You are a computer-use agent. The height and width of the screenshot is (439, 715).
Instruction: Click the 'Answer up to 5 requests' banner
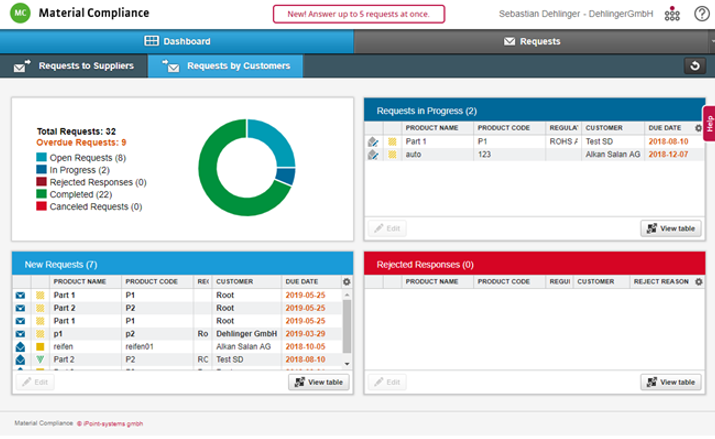tap(359, 14)
